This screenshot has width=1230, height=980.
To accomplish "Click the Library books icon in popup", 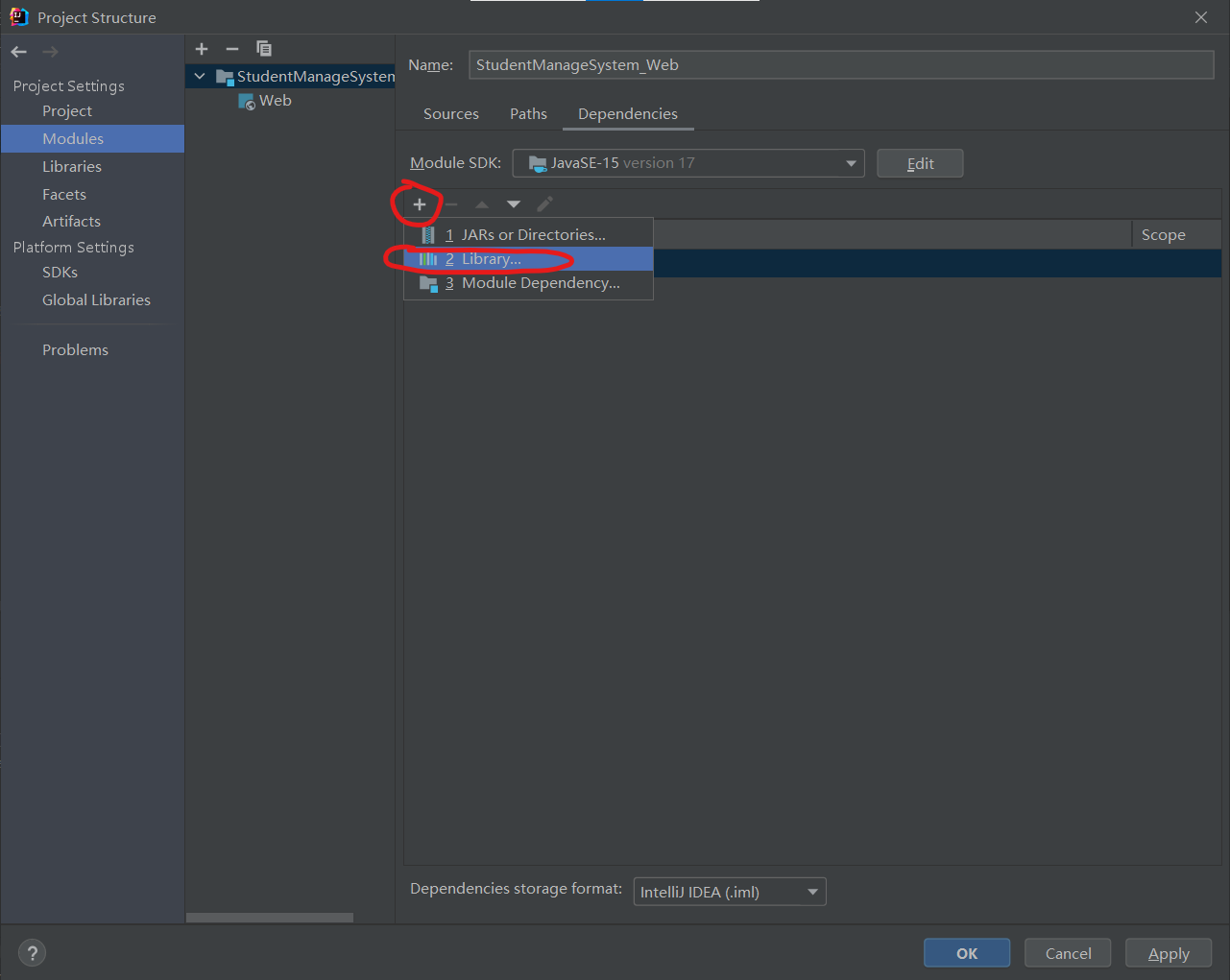I will coord(428,259).
